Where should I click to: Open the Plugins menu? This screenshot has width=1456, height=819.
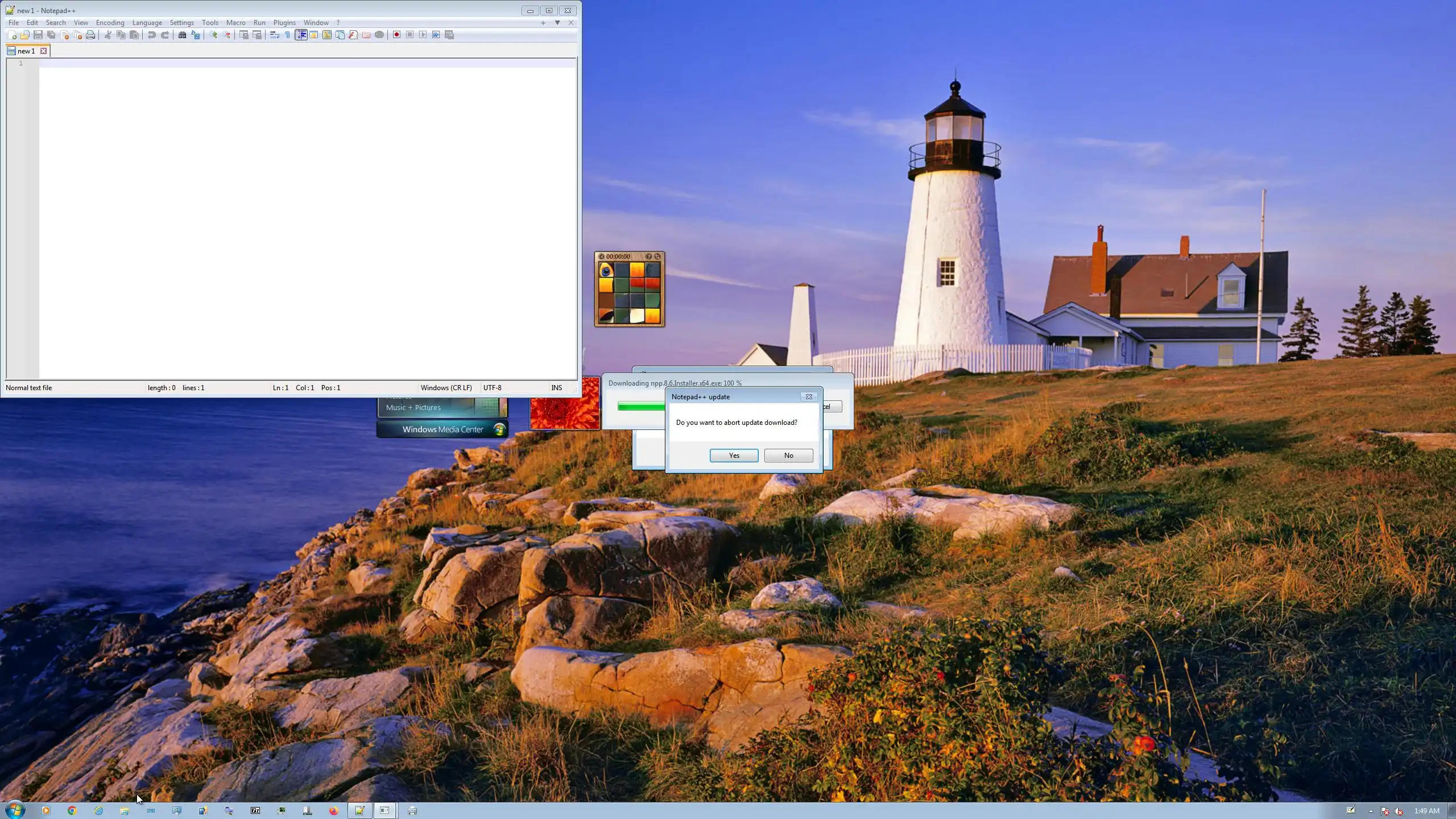point(284,23)
